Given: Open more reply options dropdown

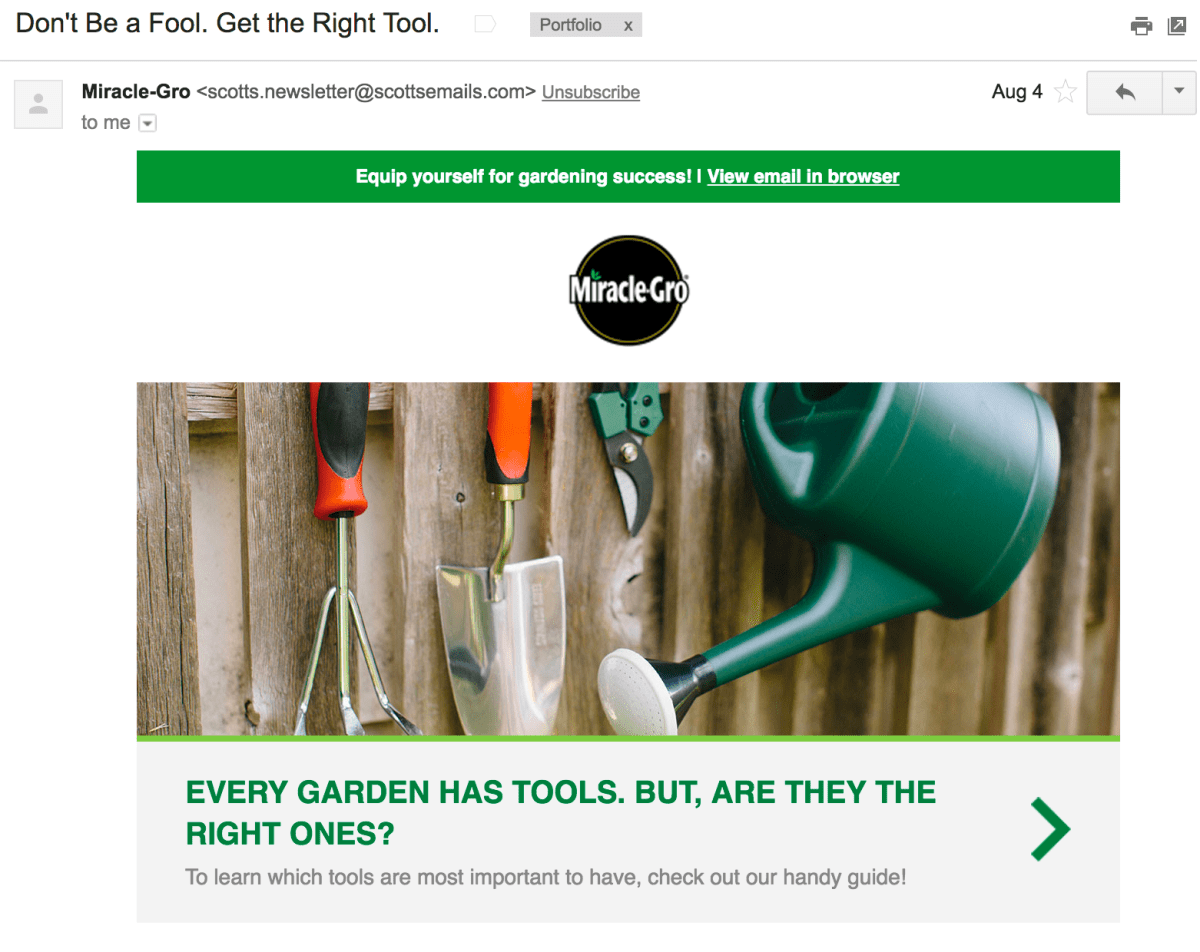Looking at the screenshot, I should pyautogui.click(x=1179, y=92).
